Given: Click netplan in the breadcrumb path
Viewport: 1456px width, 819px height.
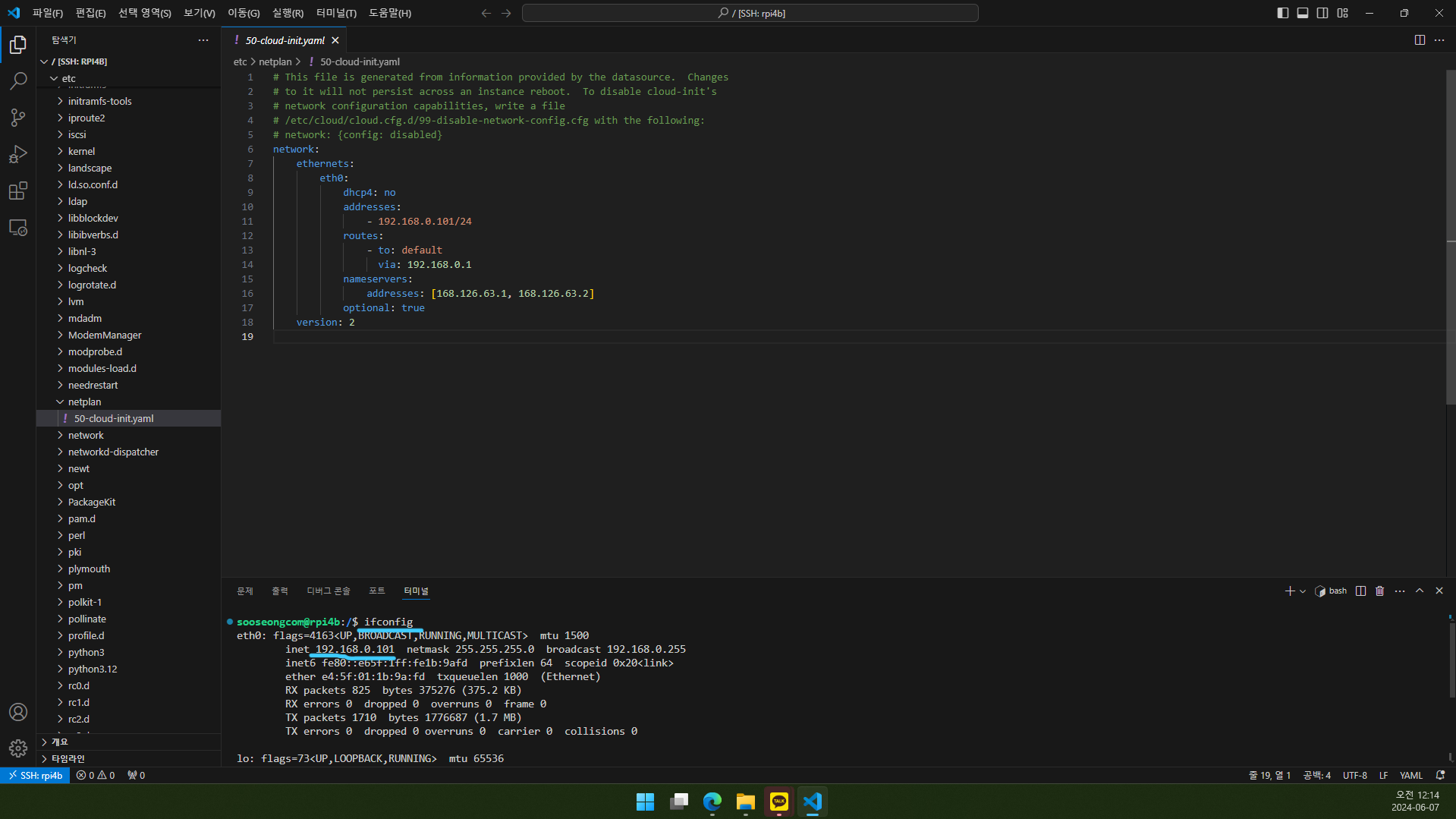Looking at the screenshot, I should pos(275,61).
